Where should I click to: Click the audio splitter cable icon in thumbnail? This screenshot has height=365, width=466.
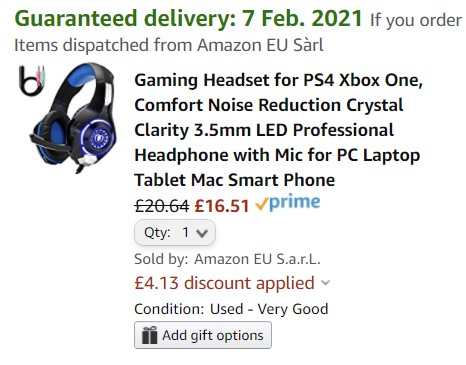pyautogui.click(x=32, y=80)
